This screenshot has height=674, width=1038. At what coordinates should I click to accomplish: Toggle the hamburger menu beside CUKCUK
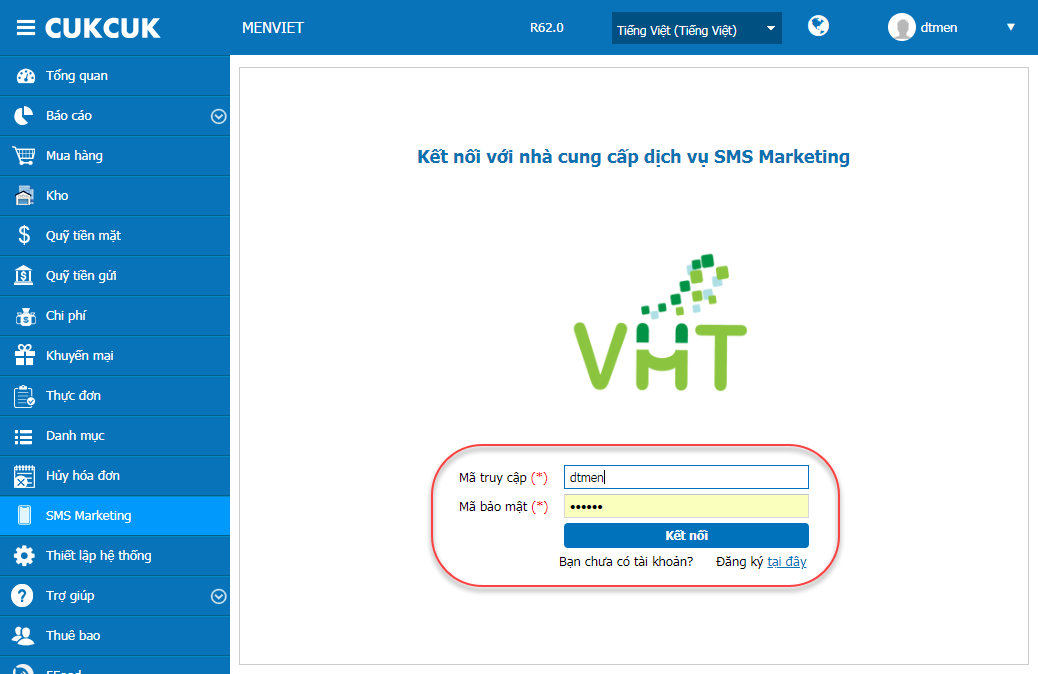(25, 28)
